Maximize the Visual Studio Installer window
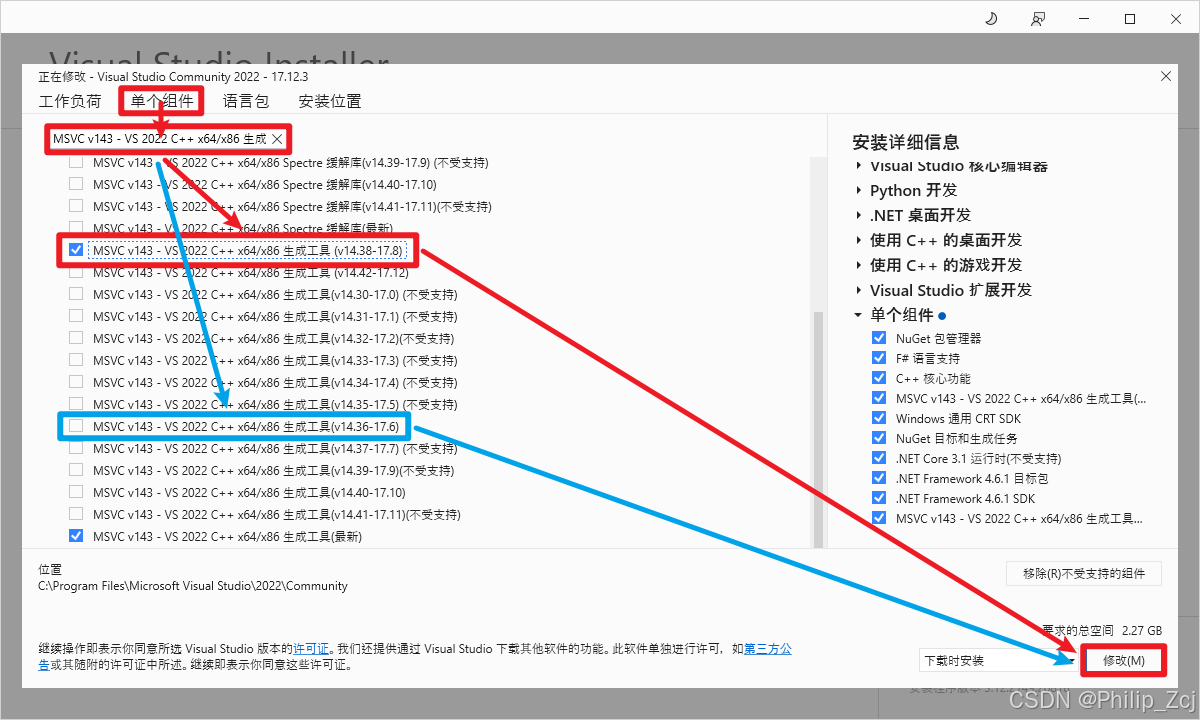1200x720 pixels. coord(1130,19)
